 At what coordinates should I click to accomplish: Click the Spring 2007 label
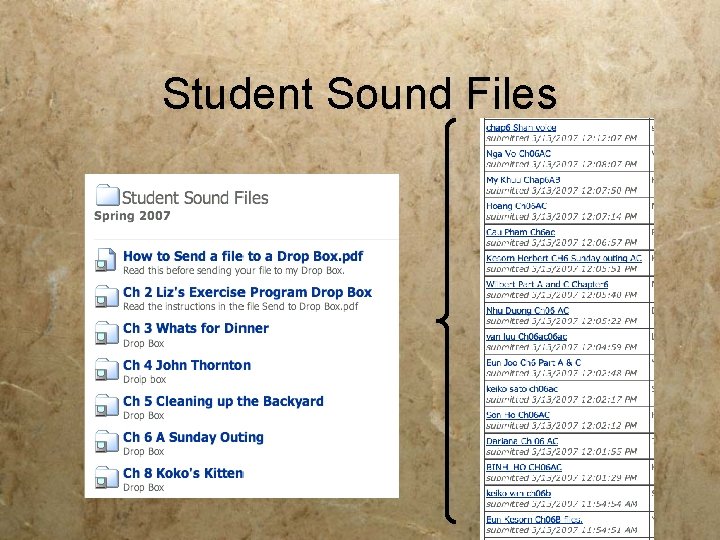[132, 216]
